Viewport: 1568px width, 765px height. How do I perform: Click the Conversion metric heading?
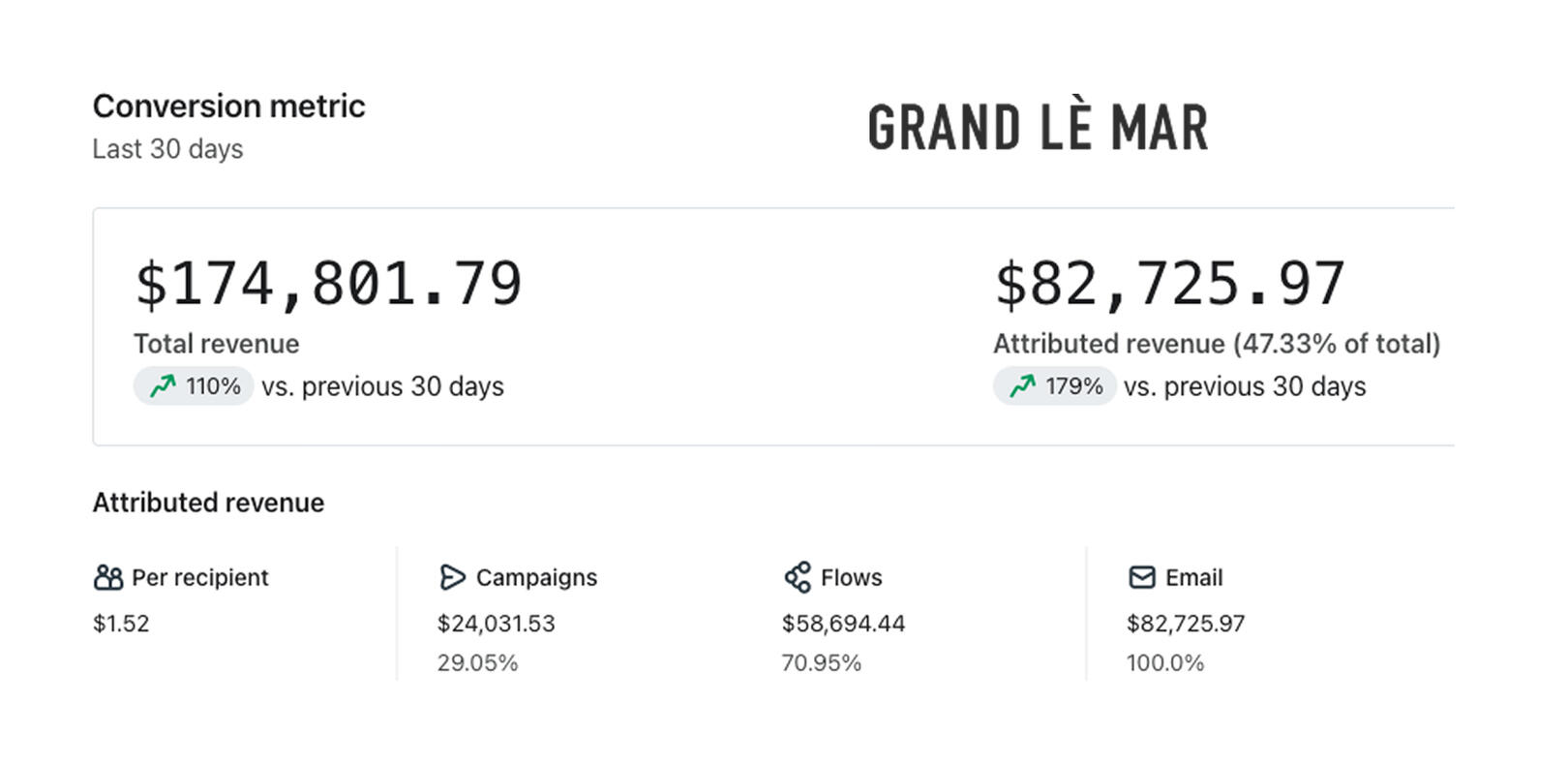[x=228, y=106]
